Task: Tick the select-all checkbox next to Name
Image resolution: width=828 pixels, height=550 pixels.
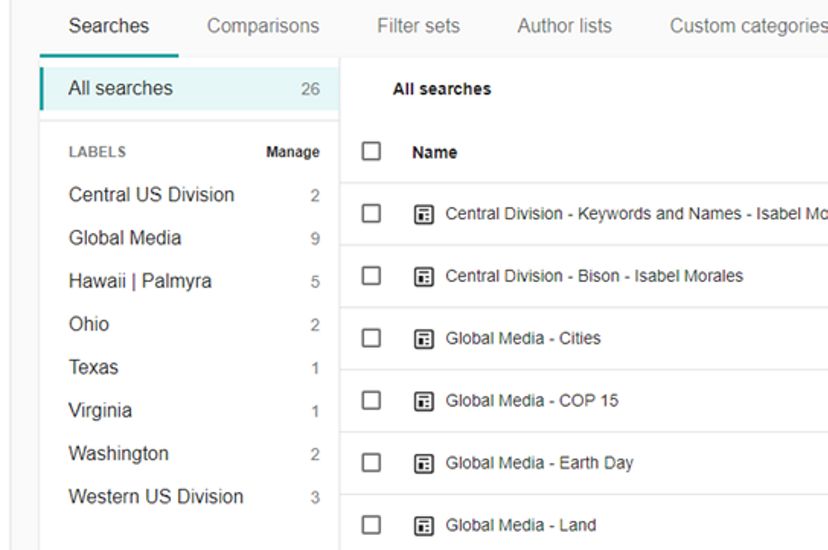Action: click(372, 152)
